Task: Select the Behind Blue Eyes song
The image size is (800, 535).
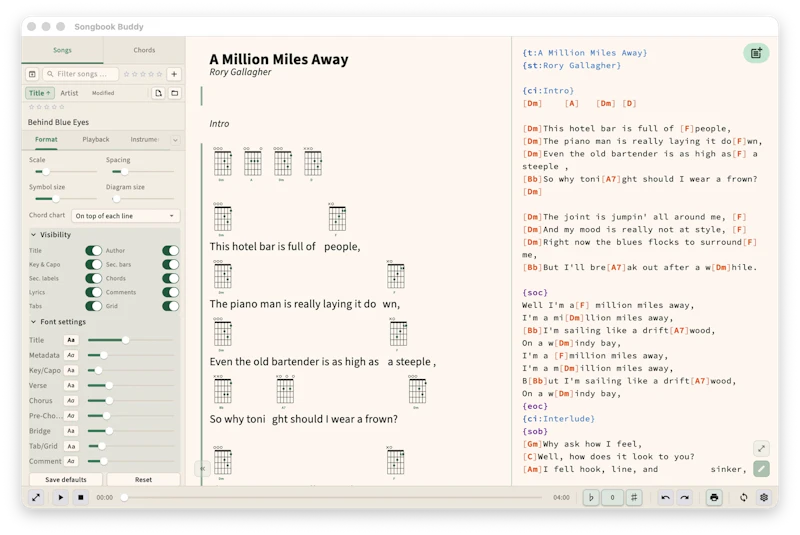Action: tap(58, 122)
